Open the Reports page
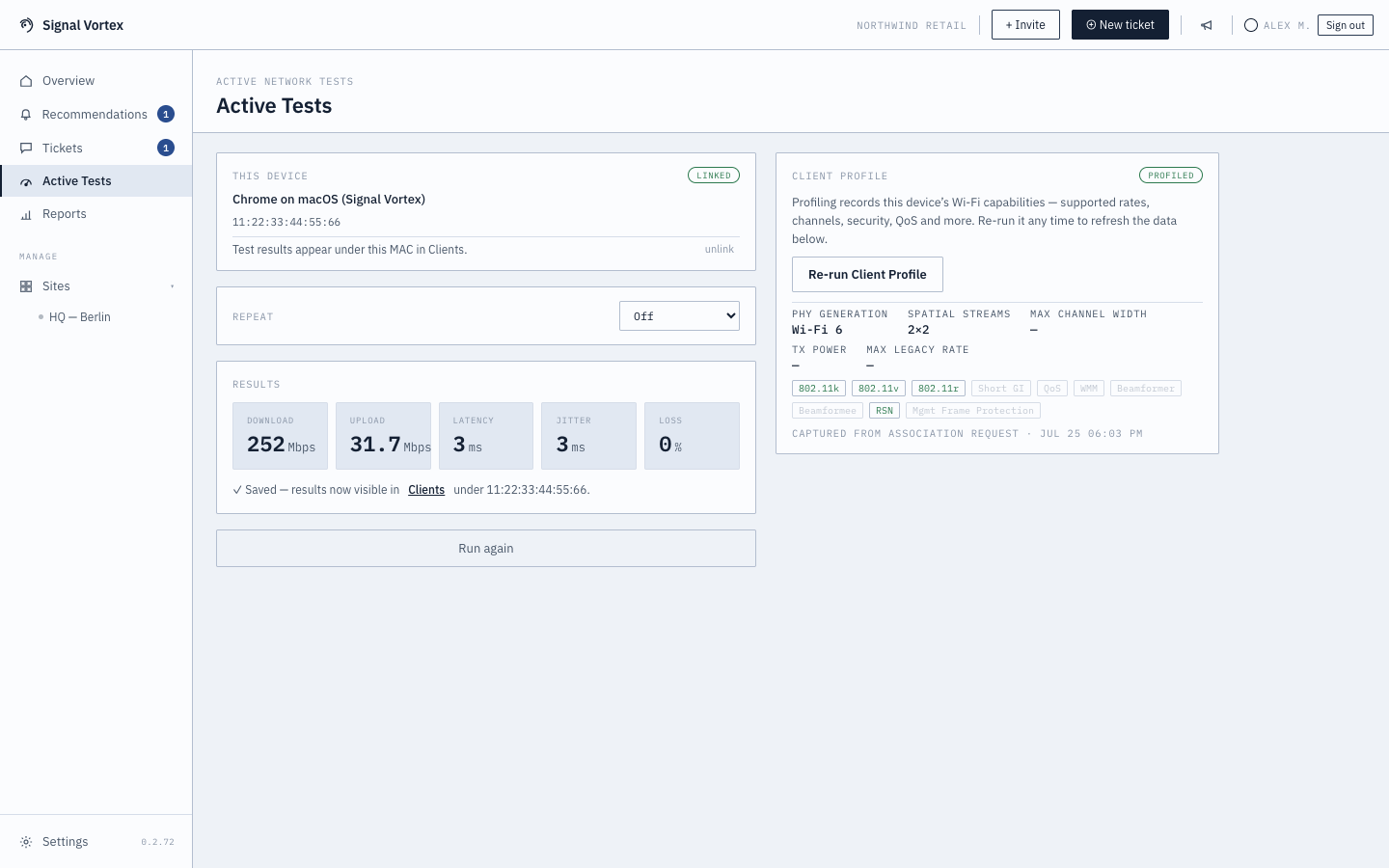 96,214
